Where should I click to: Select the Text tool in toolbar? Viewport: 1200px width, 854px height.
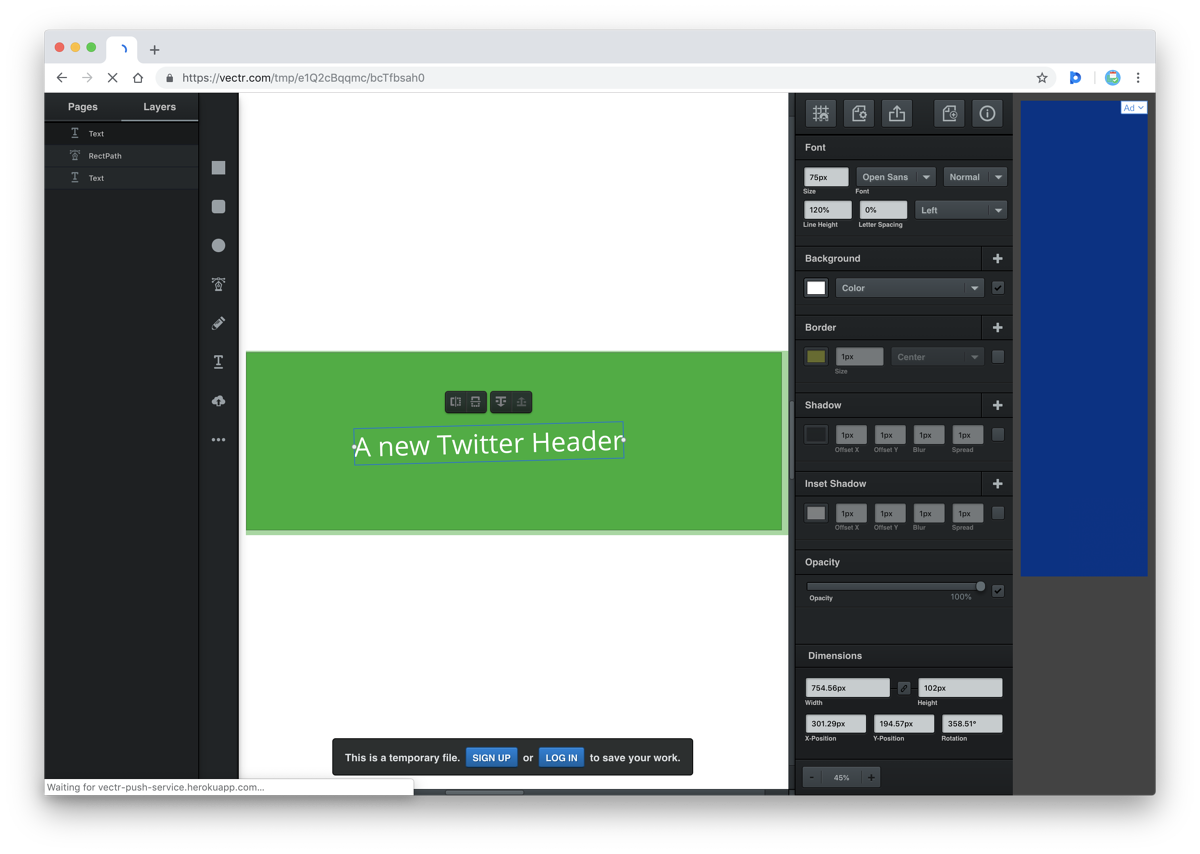[x=218, y=361]
